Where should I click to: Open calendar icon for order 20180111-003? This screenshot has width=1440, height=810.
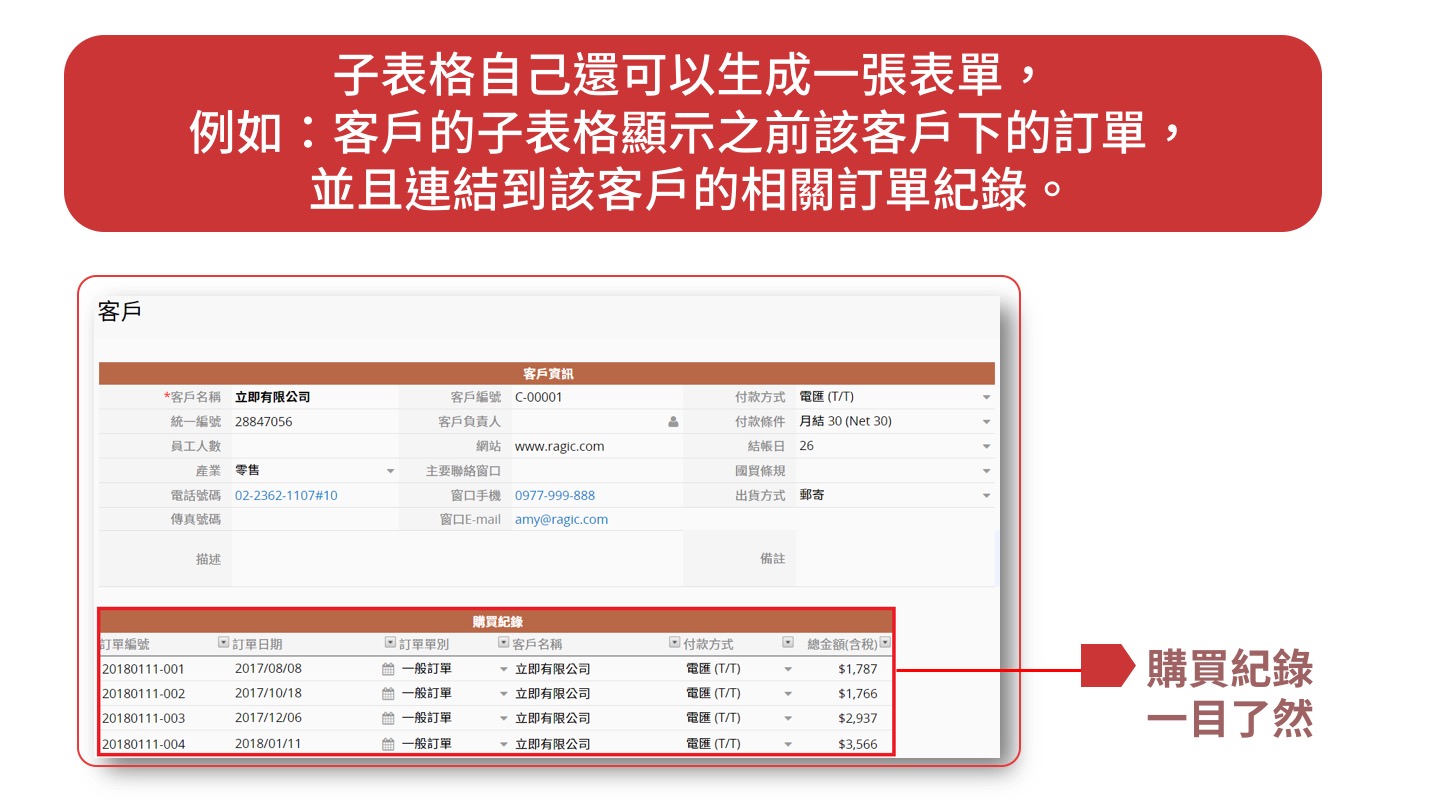(x=388, y=718)
